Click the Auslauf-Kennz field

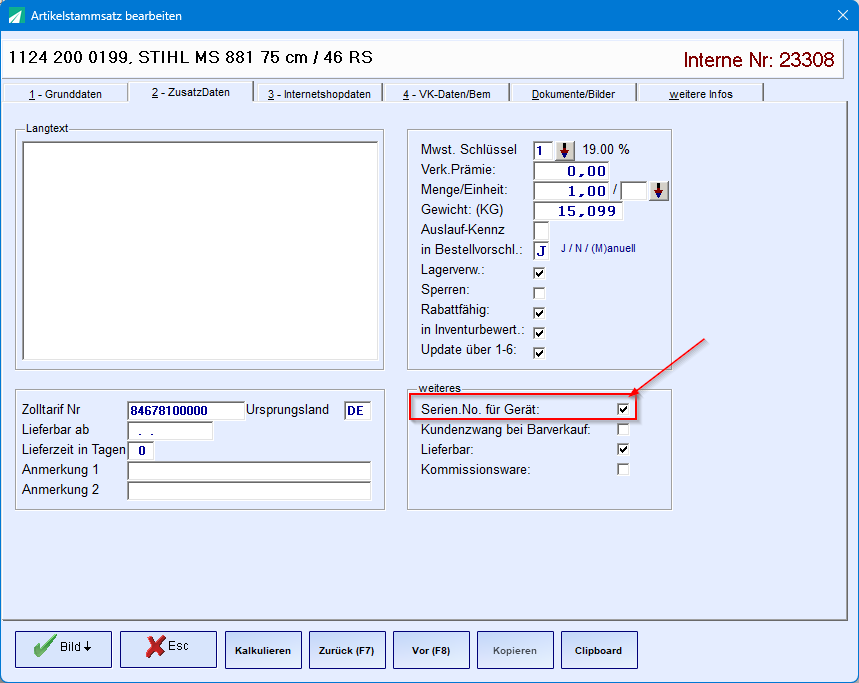coord(541,231)
